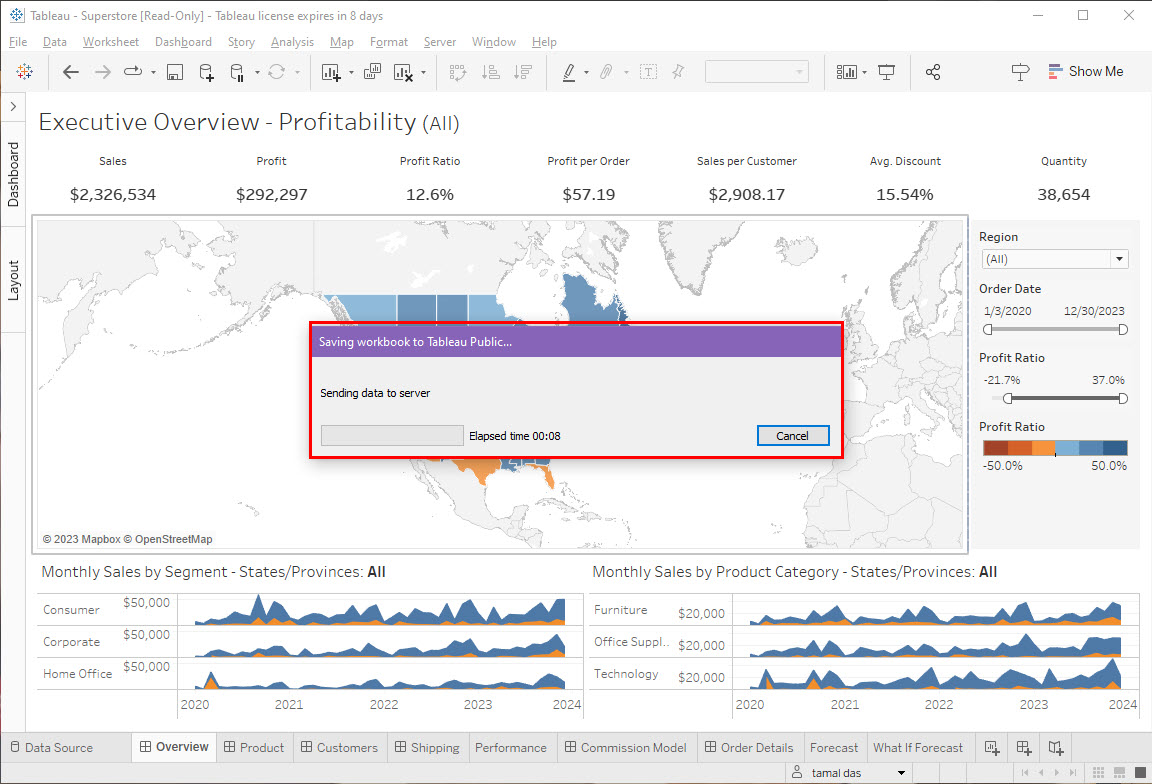
Task: Click the Sort Ascending icon
Action: (491, 72)
